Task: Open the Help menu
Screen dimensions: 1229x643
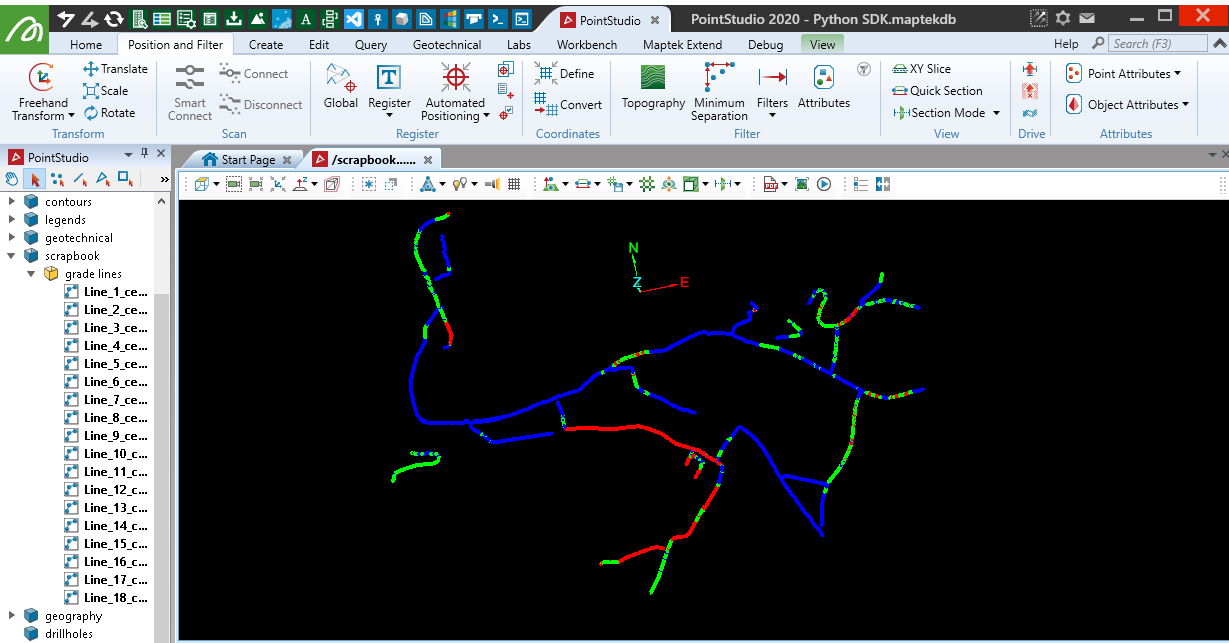Action: (x=1066, y=44)
